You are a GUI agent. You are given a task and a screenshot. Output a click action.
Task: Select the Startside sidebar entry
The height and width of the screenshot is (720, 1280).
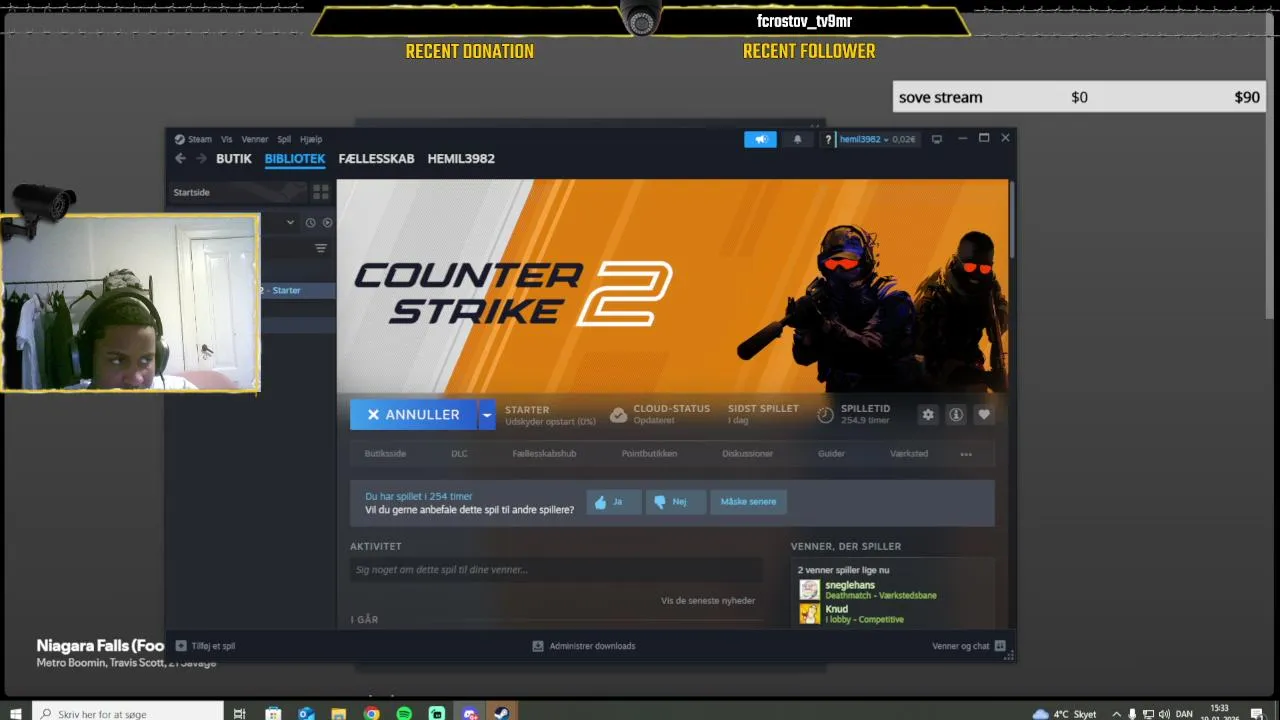click(x=239, y=192)
